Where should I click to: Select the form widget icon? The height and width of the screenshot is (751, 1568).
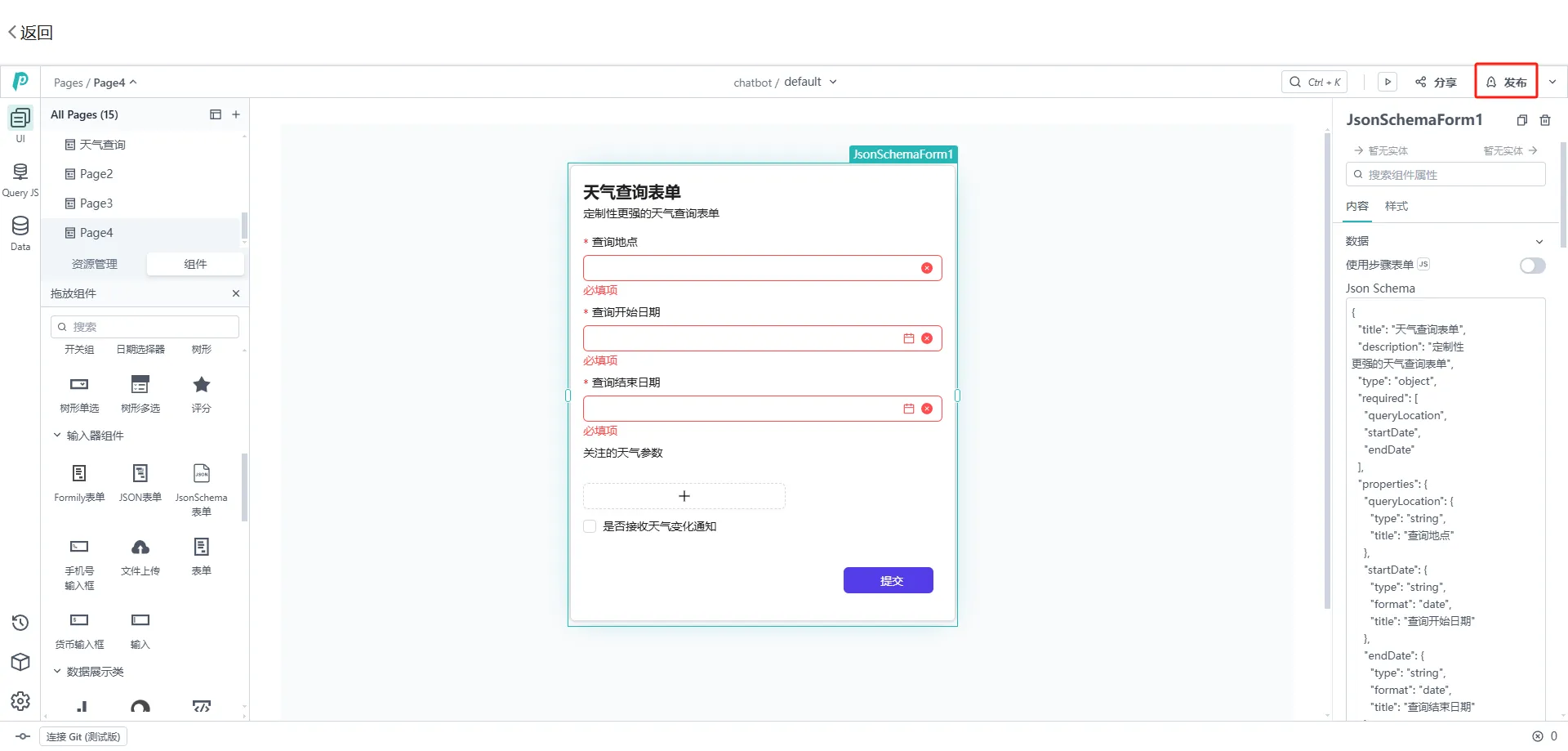202,547
